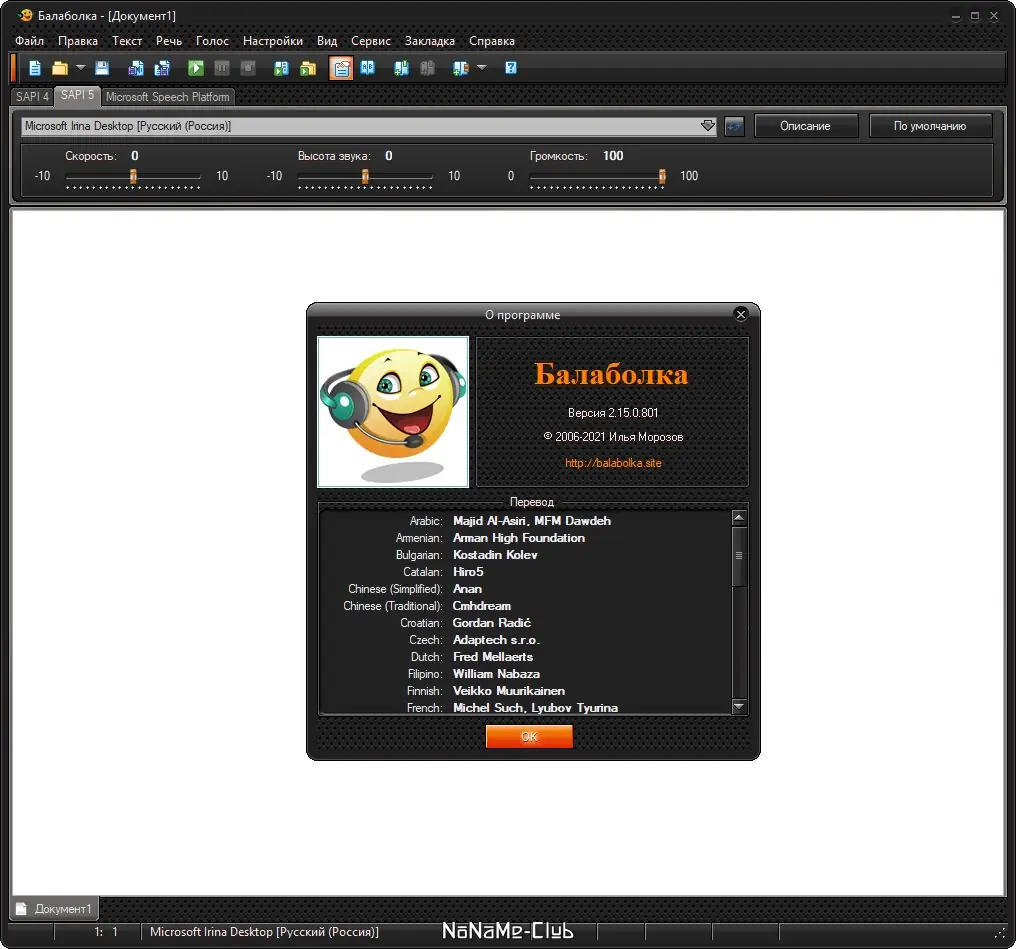Viewport: 1016px width, 949px height.
Task: Open the http://balabolka.site link
Action: point(613,463)
